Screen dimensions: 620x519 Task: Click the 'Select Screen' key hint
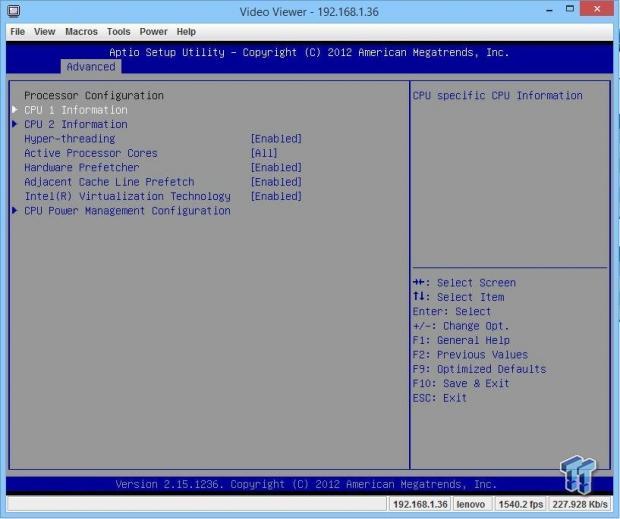464,283
